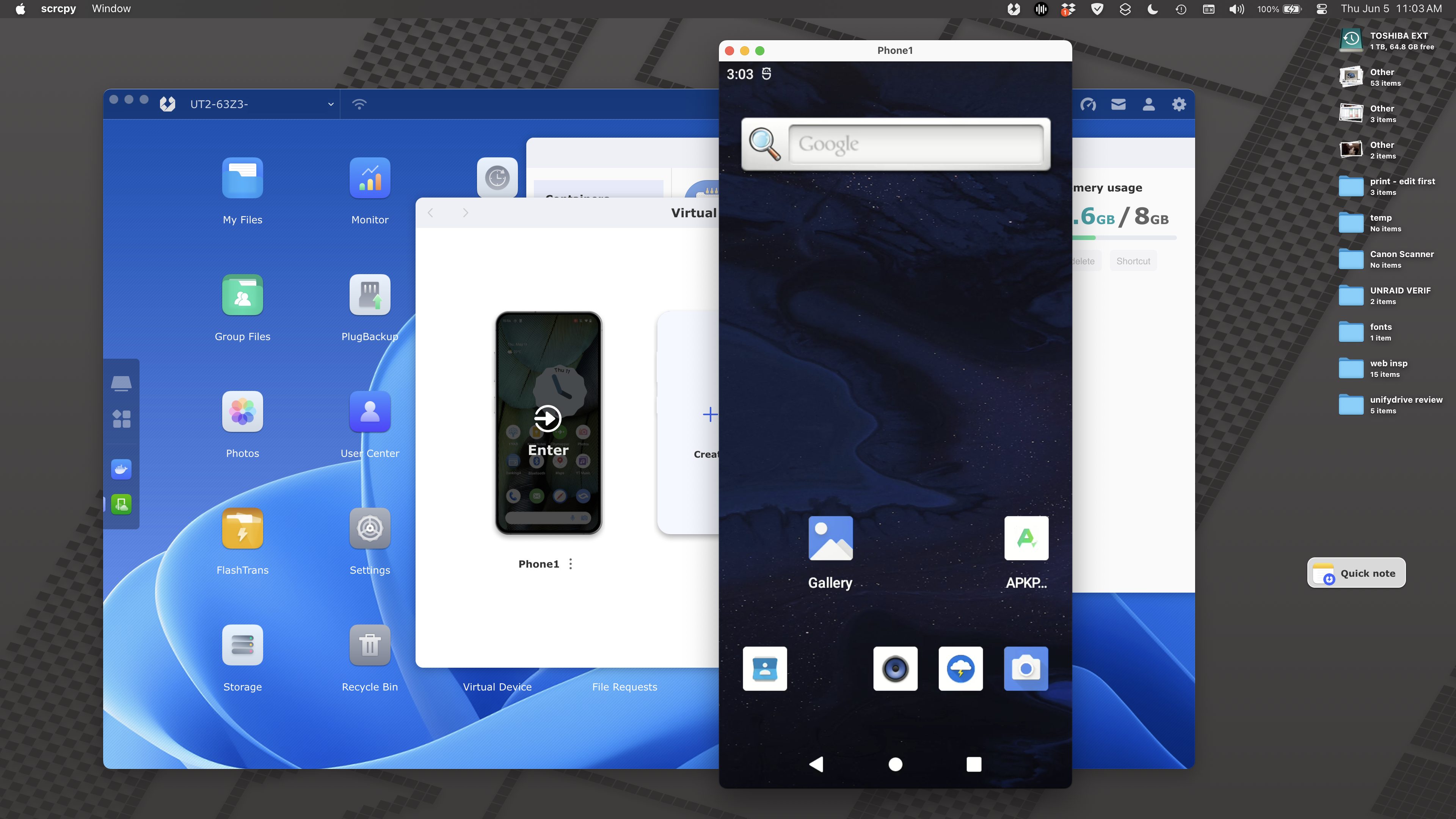The width and height of the screenshot is (1456, 819).
Task: Open the Window menu in menu bar
Action: tap(111, 8)
